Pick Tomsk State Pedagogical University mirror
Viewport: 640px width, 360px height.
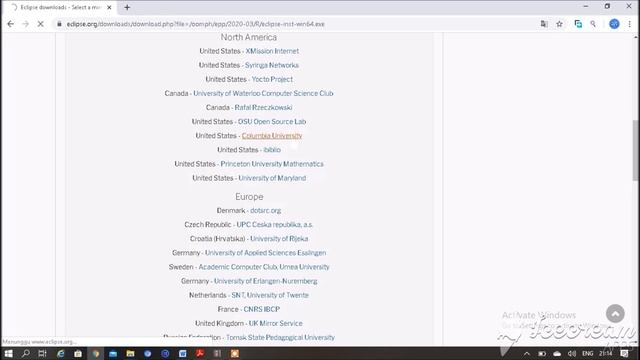[x=280, y=338]
